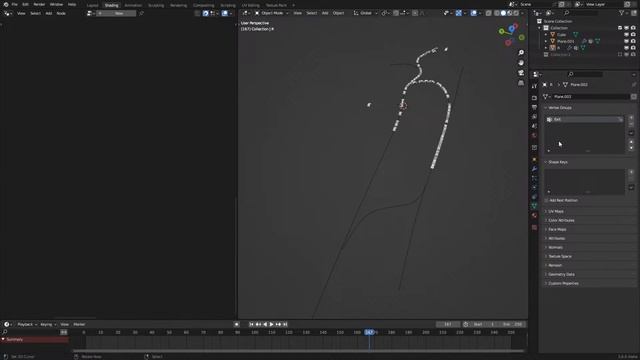This screenshot has height=360, width=640.
Task: Open the File menu
Action: [15, 4]
